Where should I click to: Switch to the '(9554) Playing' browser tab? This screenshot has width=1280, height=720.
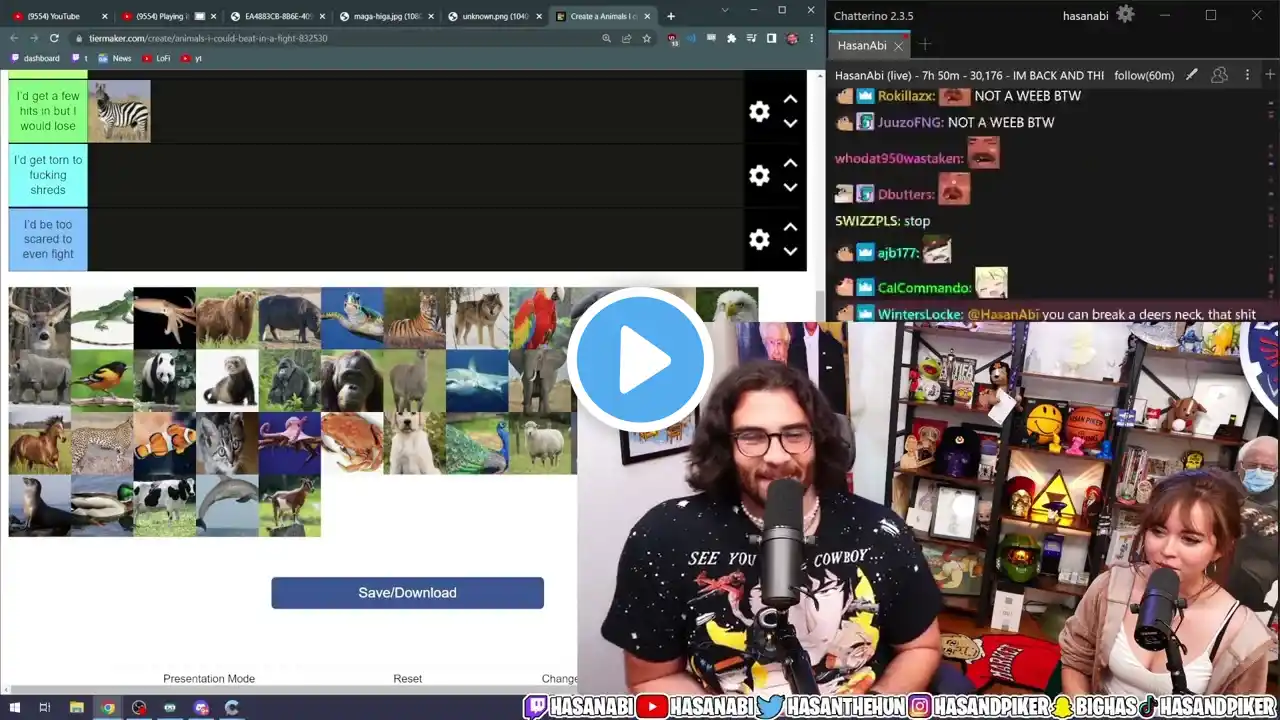pos(169,16)
